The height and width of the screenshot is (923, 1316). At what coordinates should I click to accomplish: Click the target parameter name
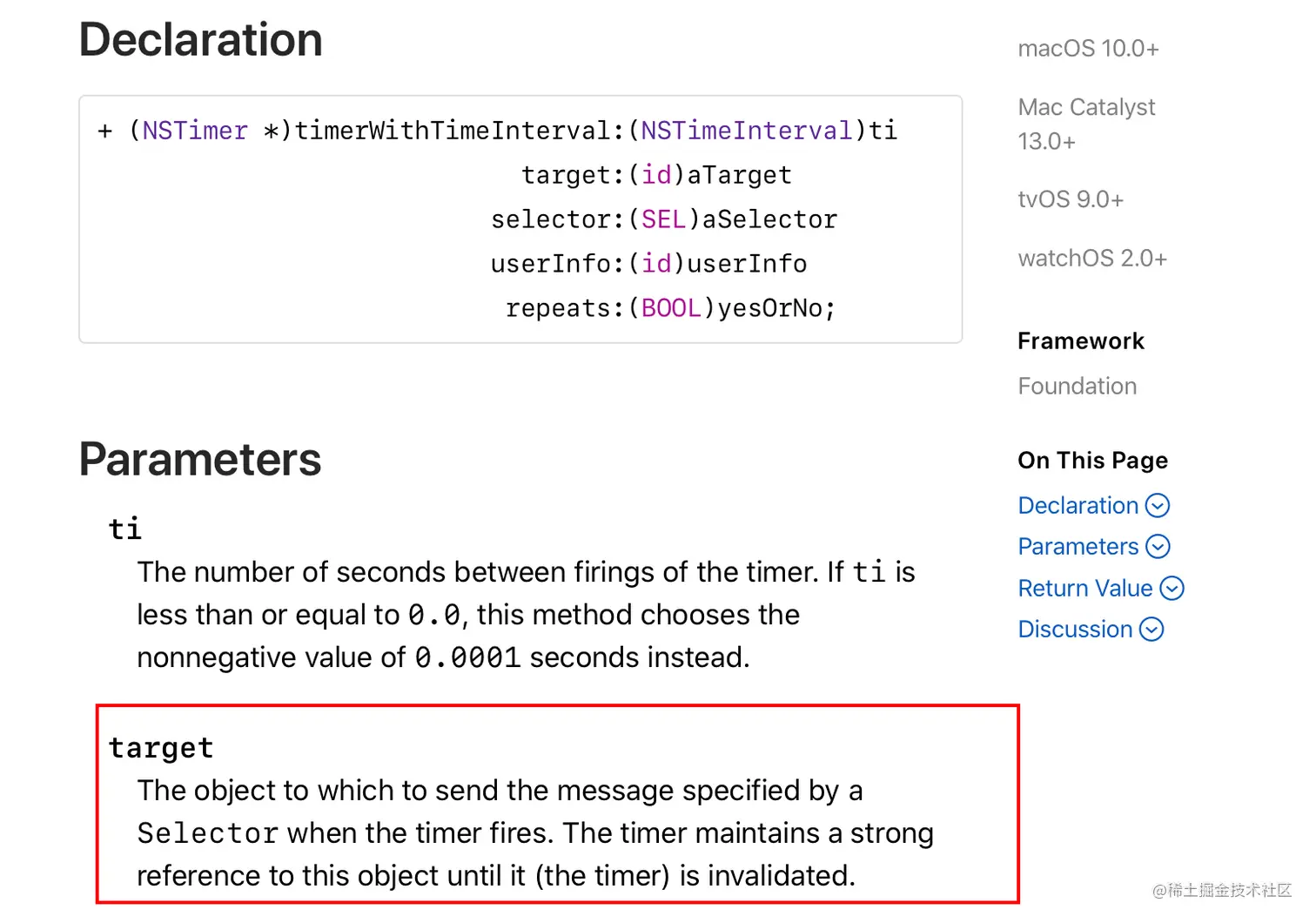(161, 748)
